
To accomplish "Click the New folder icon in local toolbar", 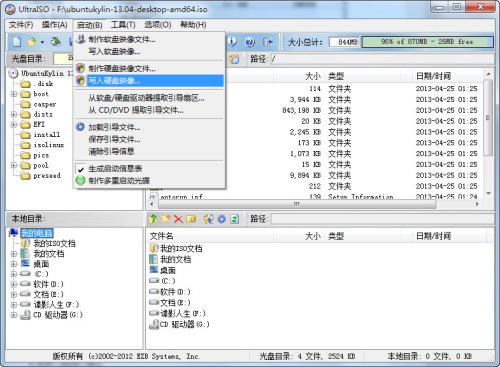I will pyautogui.click(x=166, y=219).
